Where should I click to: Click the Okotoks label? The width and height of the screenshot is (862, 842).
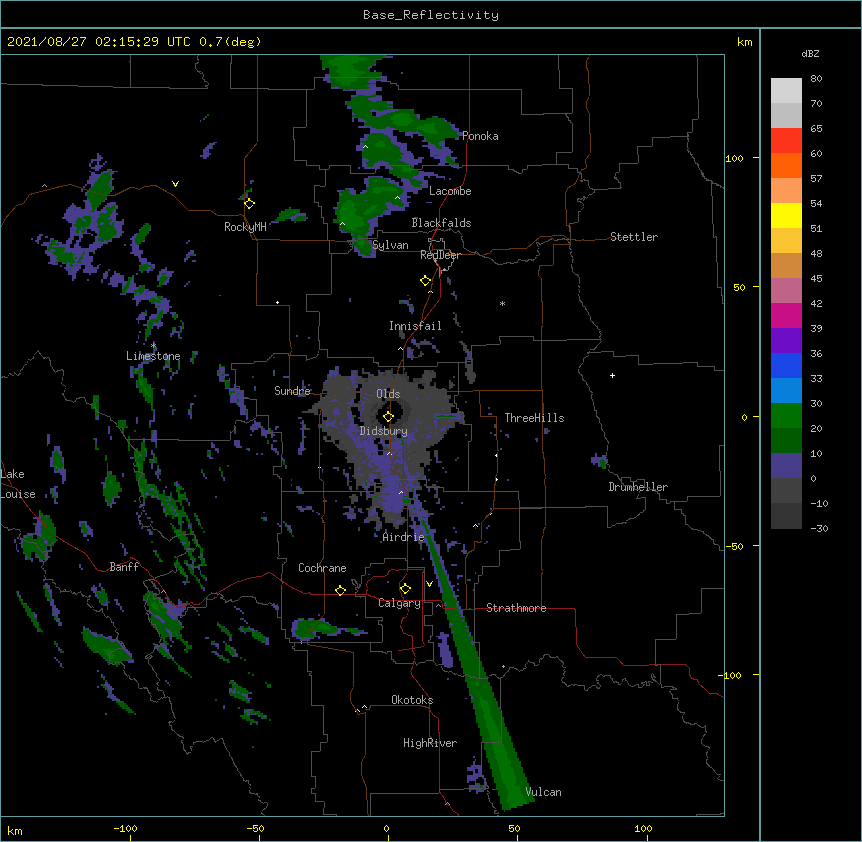[x=412, y=700]
